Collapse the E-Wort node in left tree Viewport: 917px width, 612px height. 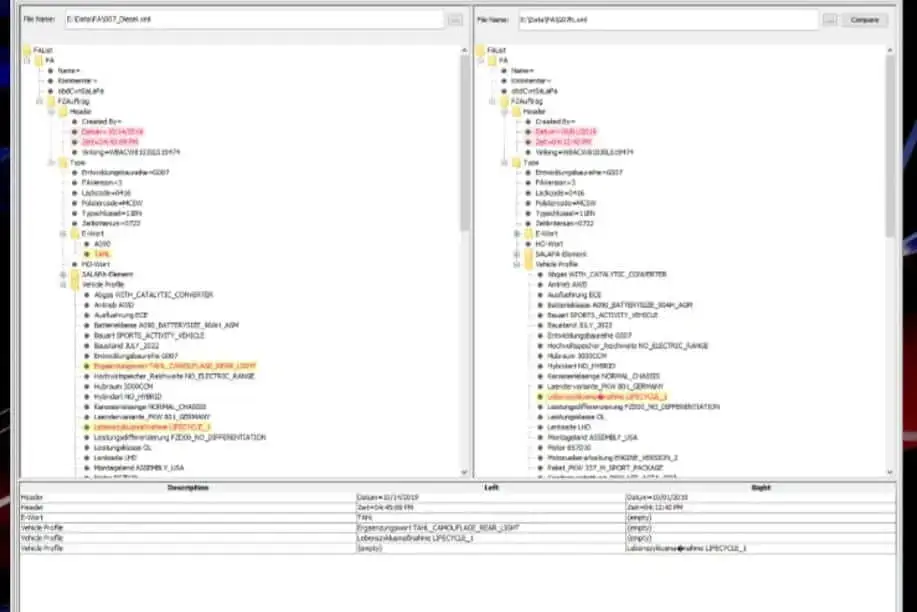62,233
